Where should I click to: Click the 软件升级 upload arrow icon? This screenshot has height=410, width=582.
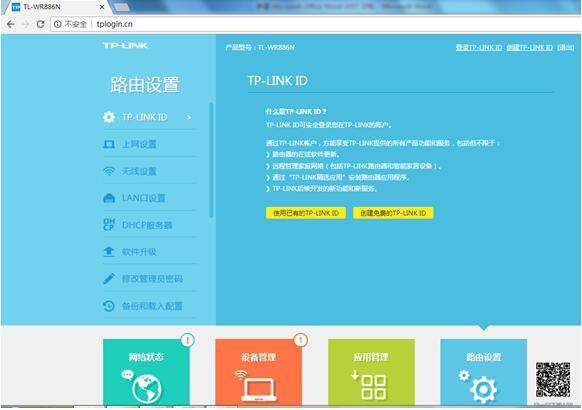point(109,252)
